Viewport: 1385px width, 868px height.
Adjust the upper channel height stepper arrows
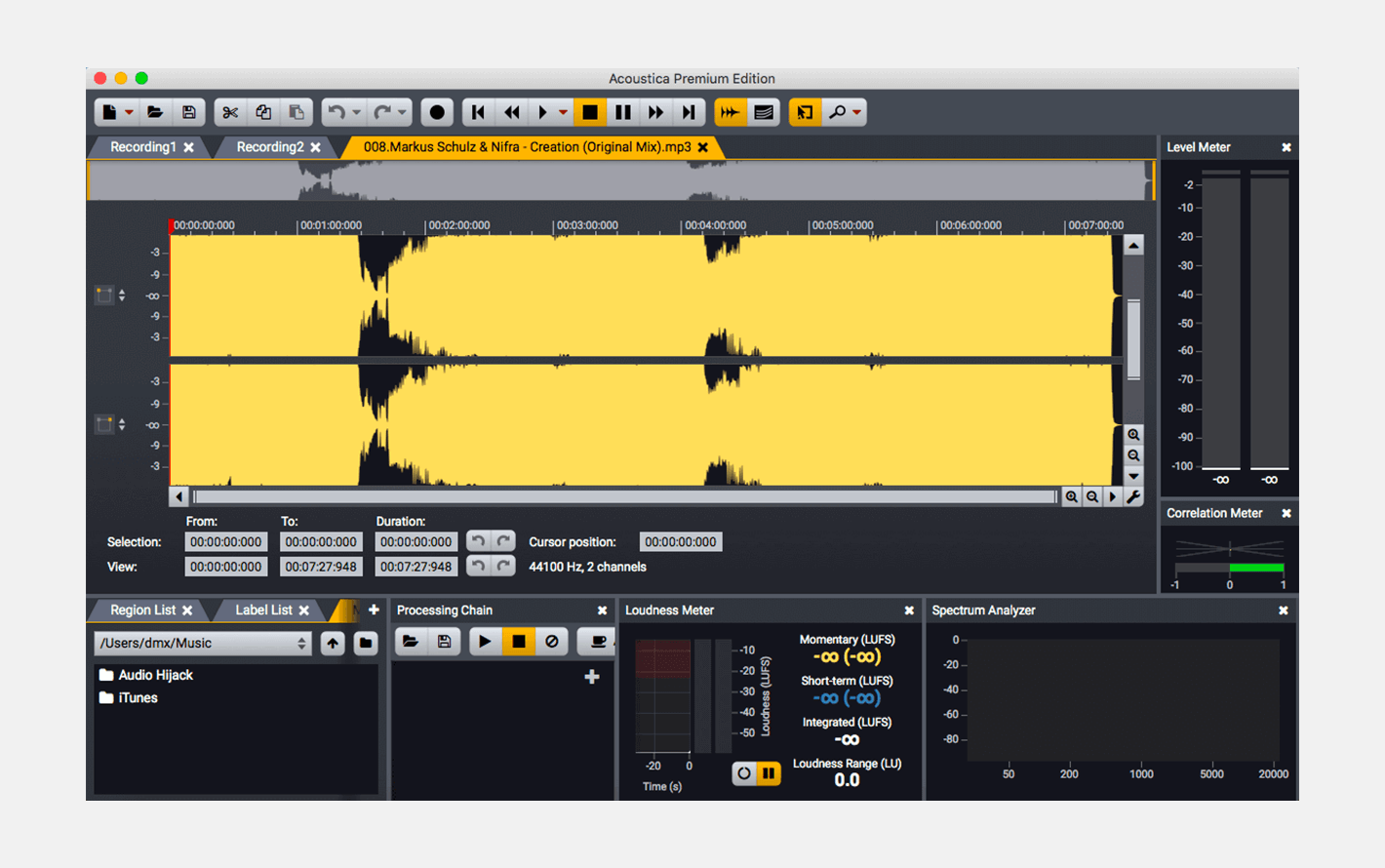pos(122,295)
